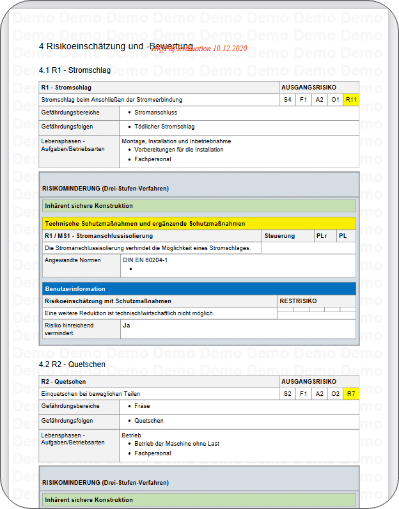Click 'DIN EN 60204-1' norm text
399x509 pixels.
(x=145, y=260)
